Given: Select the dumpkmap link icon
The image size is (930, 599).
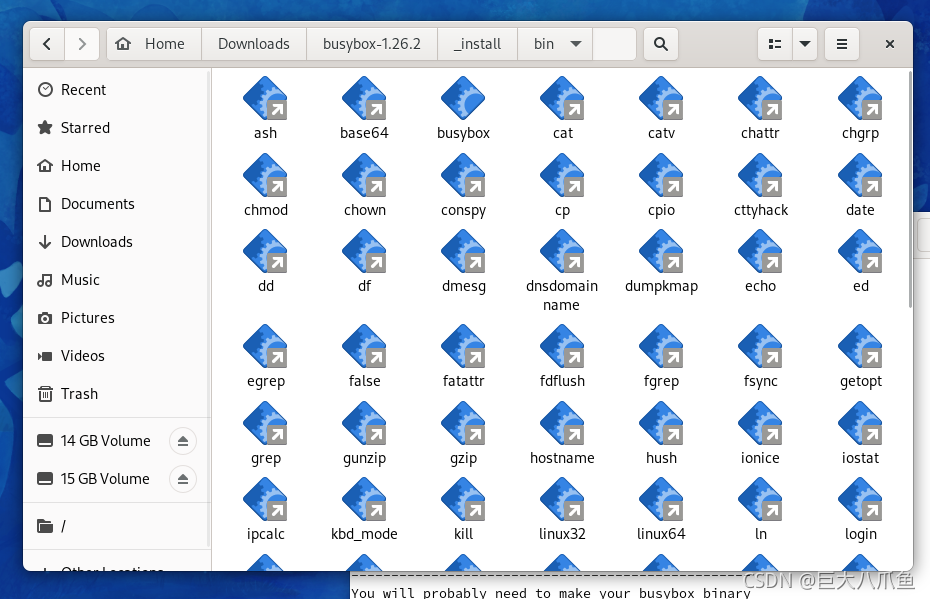Looking at the screenshot, I should [x=661, y=251].
